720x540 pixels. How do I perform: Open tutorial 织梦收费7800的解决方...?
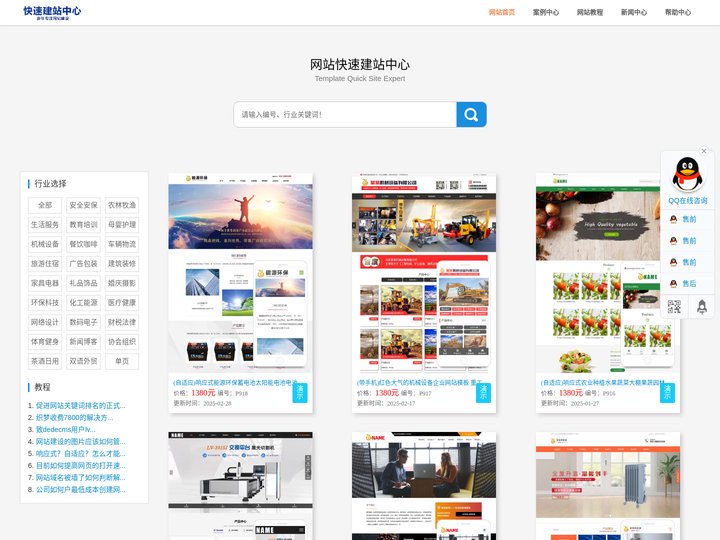(74, 417)
